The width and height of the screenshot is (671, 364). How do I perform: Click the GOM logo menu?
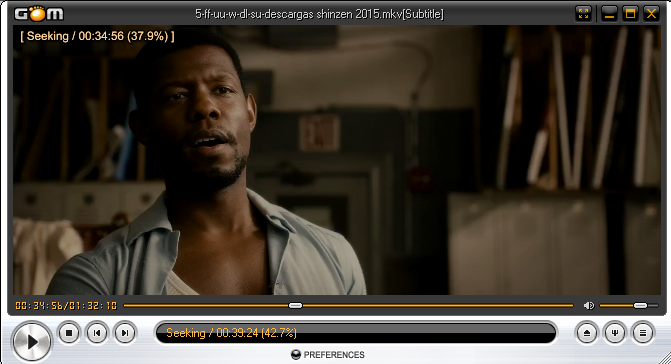(x=39, y=13)
